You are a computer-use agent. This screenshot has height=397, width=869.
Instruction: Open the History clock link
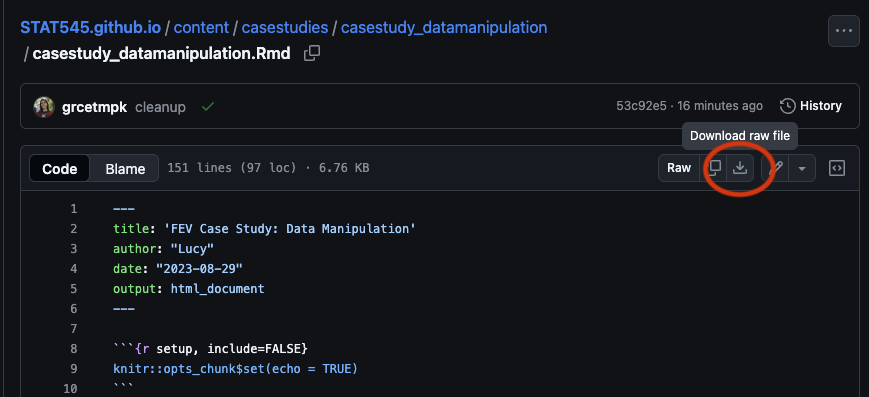coord(811,106)
